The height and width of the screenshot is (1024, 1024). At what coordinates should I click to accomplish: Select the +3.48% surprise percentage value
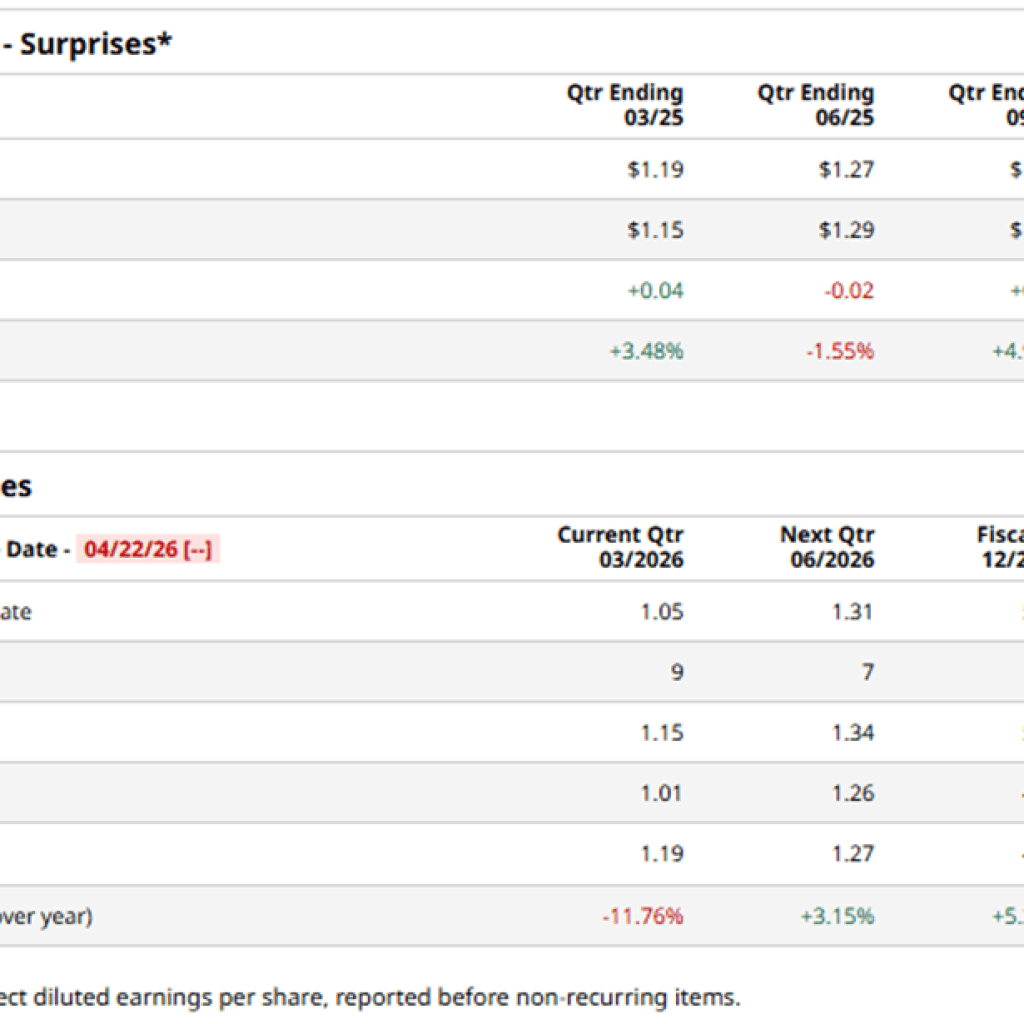[x=646, y=351]
